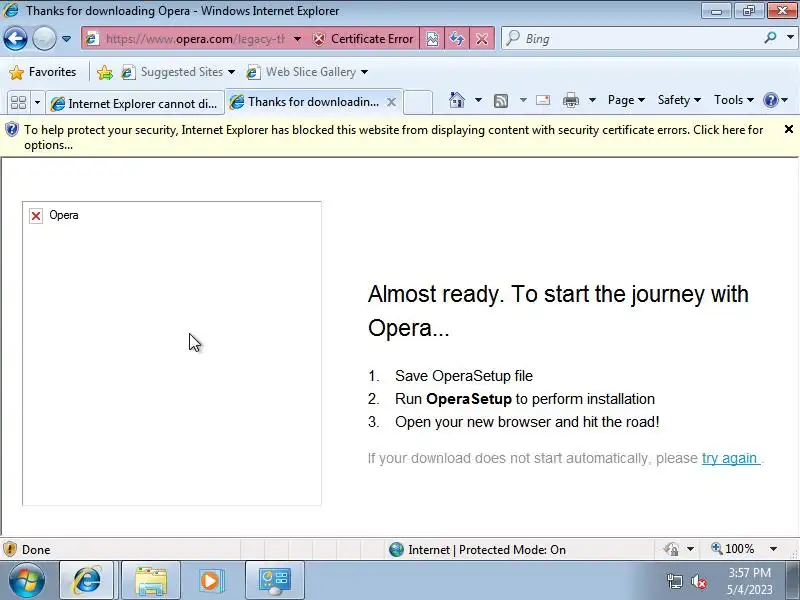The height and width of the screenshot is (600, 800).
Task: Click the status bar security shield icon
Action: coord(10,549)
